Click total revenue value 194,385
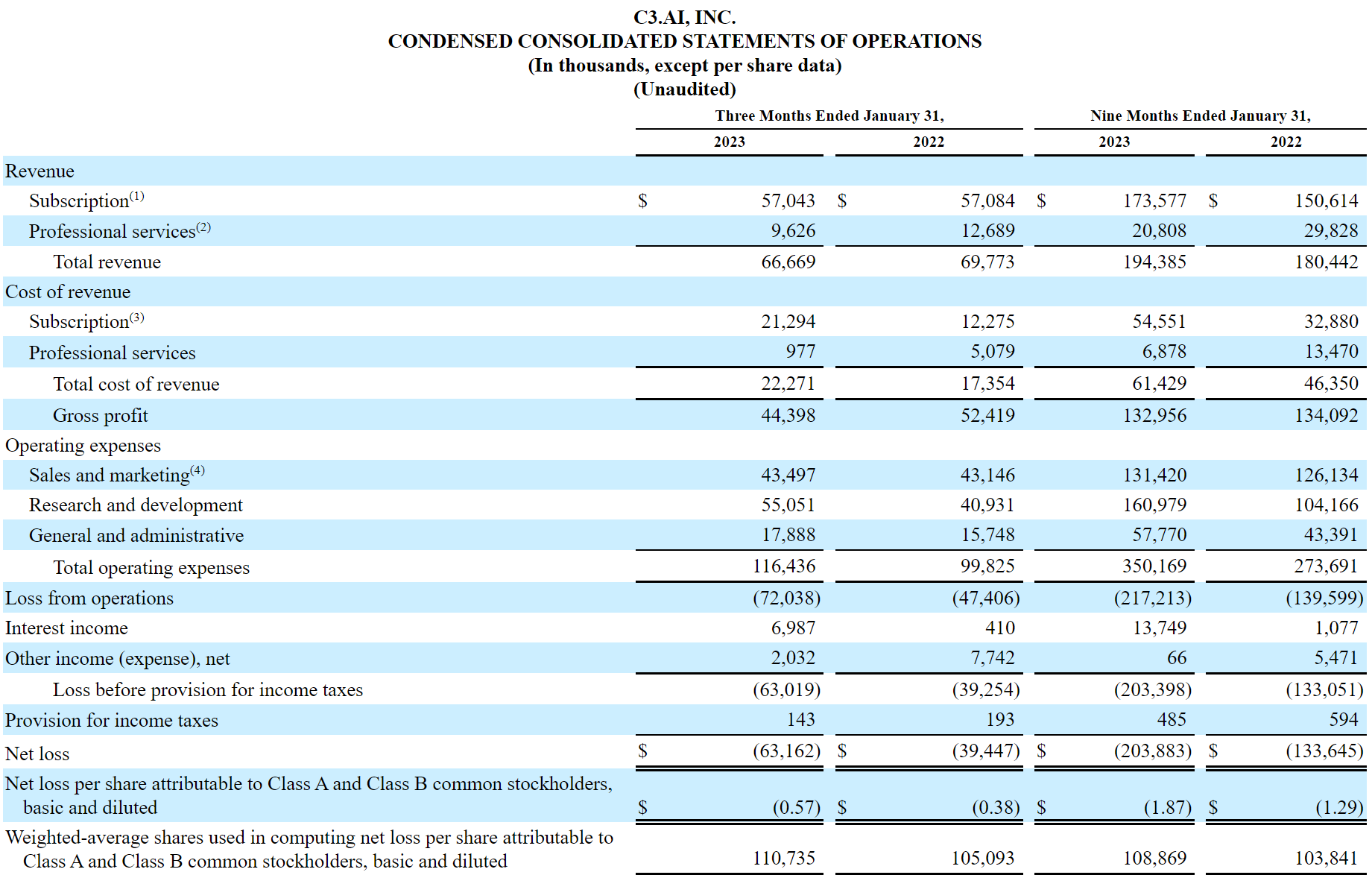The height and width of the screenshot is (875, 1372). pos(1154,262)
